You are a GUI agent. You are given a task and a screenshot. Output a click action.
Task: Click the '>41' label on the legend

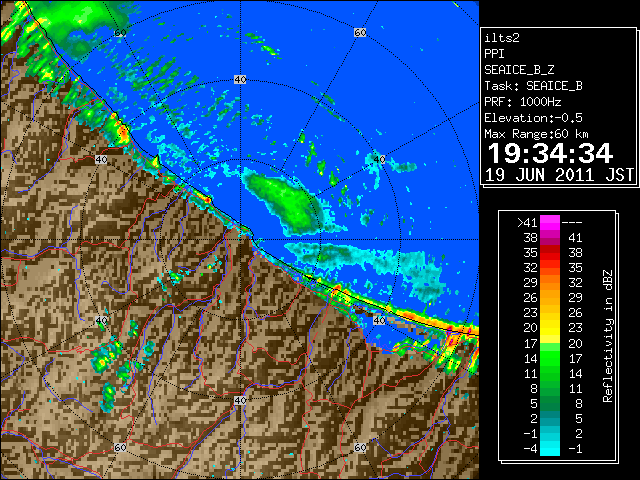pos(527,223)
